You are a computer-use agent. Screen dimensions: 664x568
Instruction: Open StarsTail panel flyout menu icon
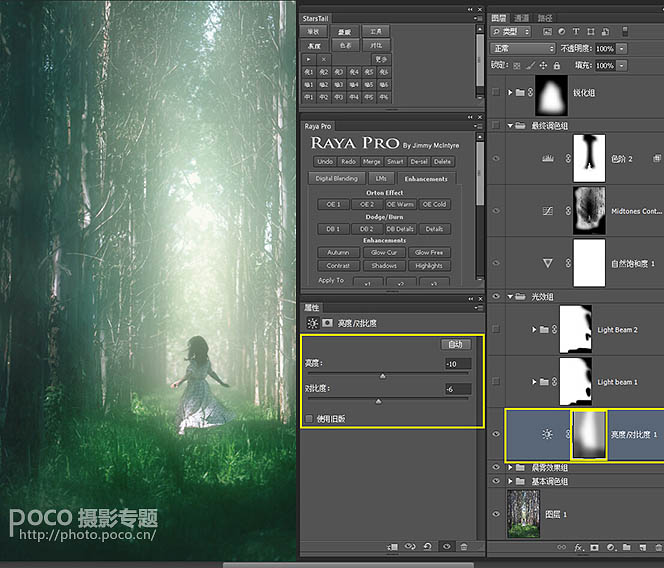[x=478, y=18]
